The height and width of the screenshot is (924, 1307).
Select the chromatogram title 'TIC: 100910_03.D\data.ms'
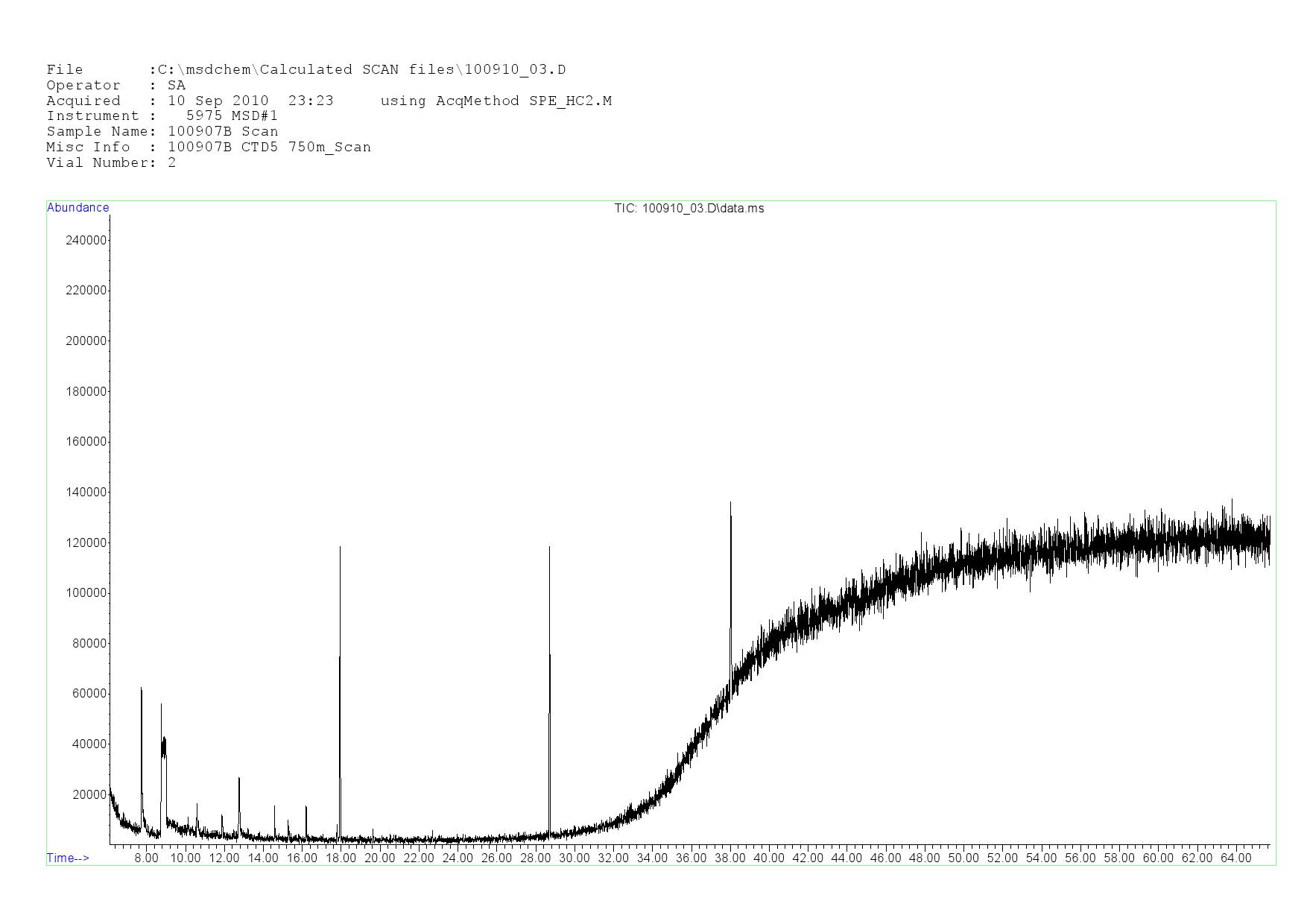click(x=689, y=209)
